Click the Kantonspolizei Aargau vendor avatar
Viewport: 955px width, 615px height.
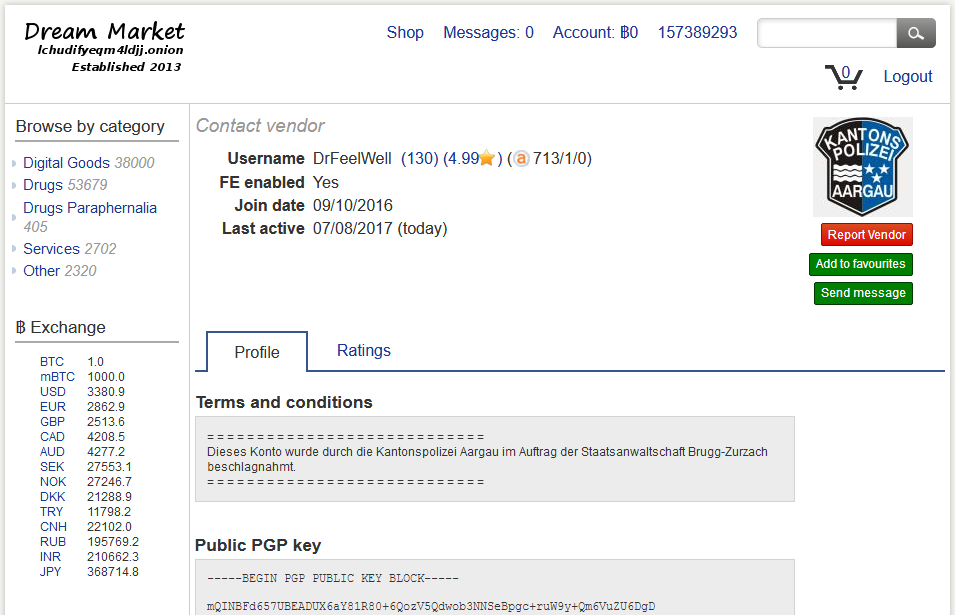click(862, 167)
